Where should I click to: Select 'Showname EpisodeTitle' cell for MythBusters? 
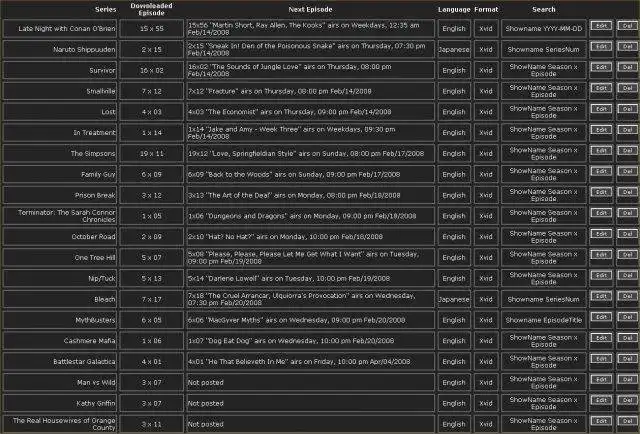(544, 320)
